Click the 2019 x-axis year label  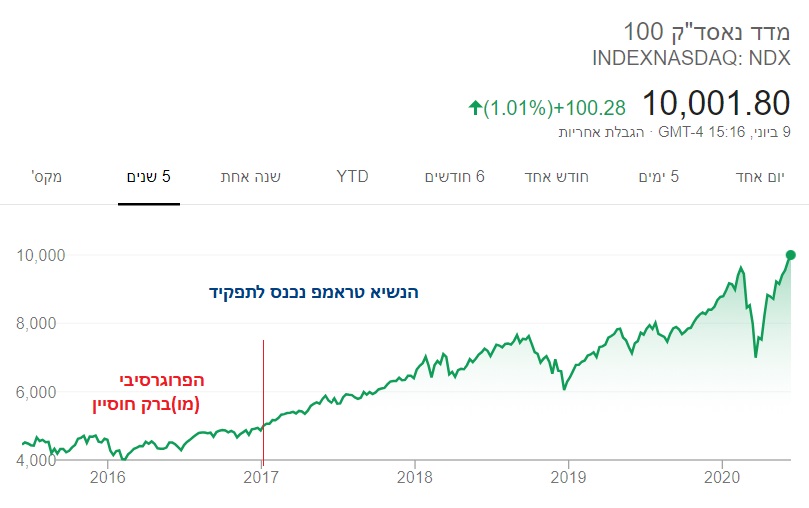(x=568, y=477)
